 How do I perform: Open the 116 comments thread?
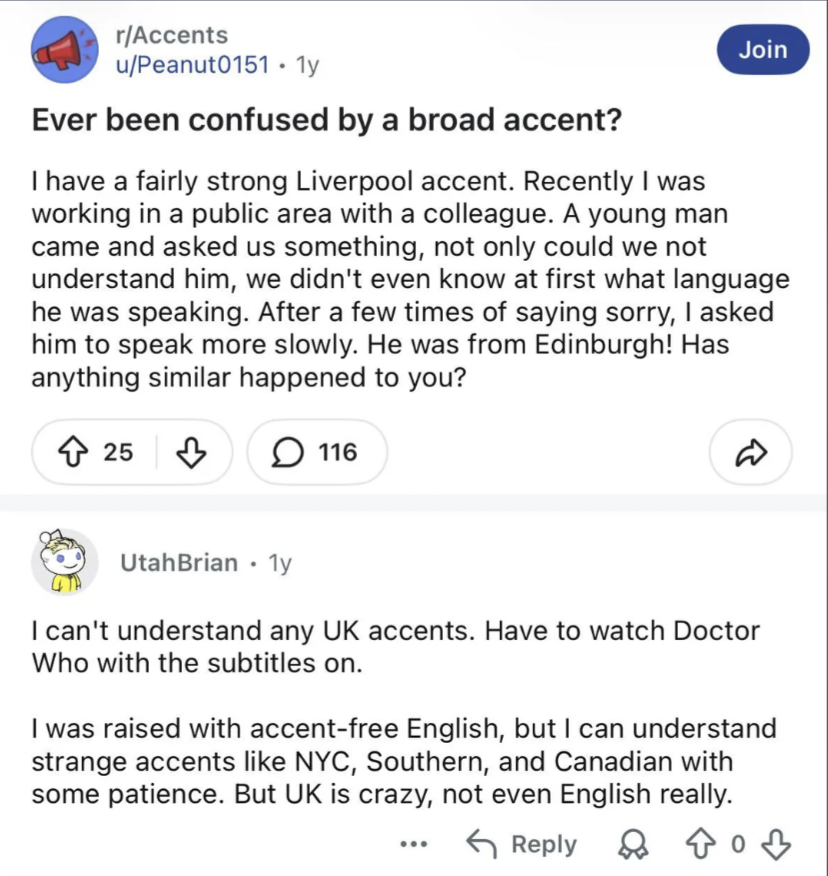click(317, 453)
